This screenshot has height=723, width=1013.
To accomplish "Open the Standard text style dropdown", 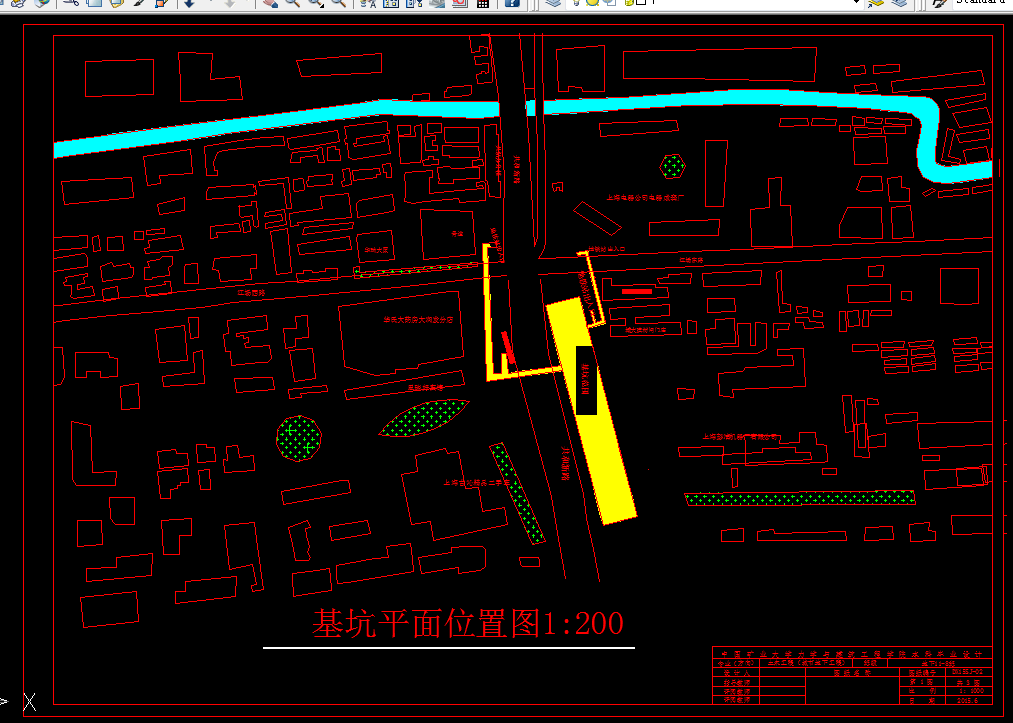I will click(982, 3).
